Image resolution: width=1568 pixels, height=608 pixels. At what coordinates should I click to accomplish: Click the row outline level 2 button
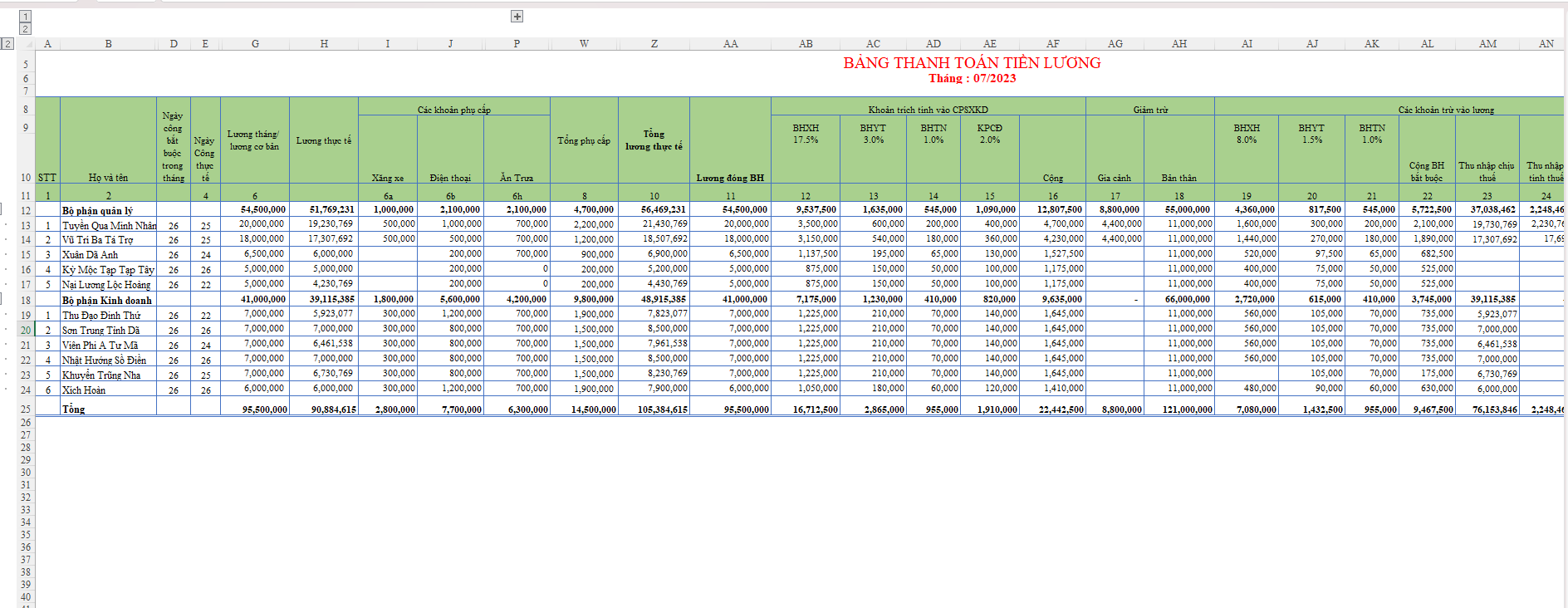click(x=7, y=43)
